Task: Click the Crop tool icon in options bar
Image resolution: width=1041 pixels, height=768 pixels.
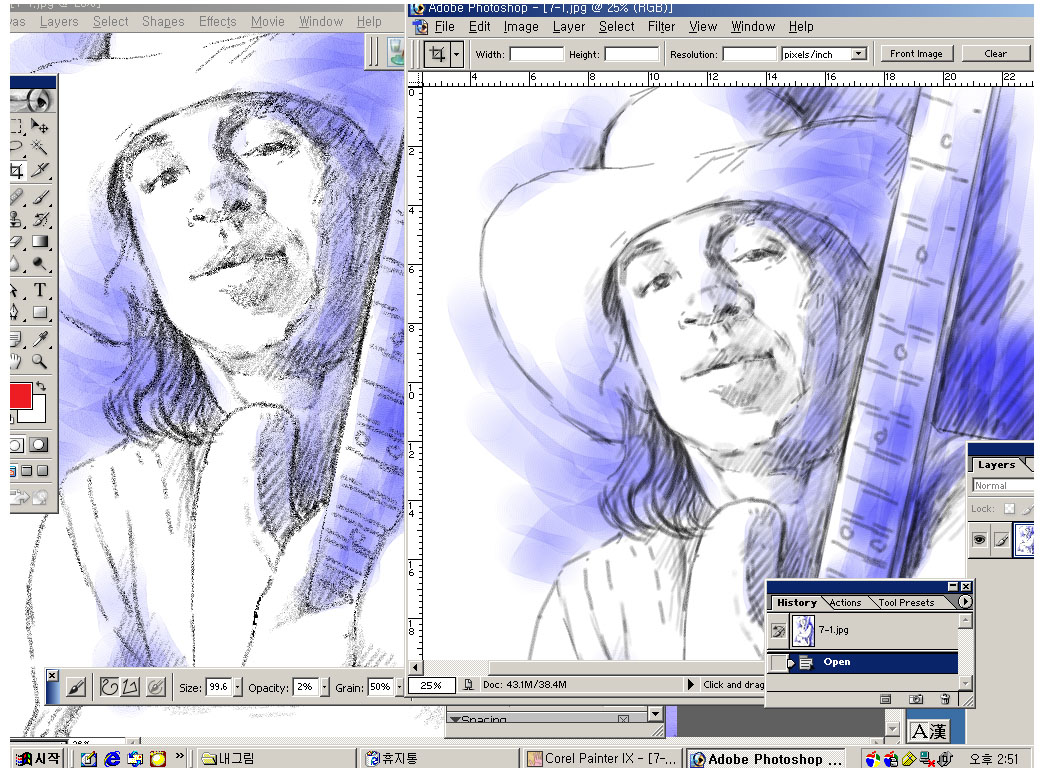Action: coord(437,54)
